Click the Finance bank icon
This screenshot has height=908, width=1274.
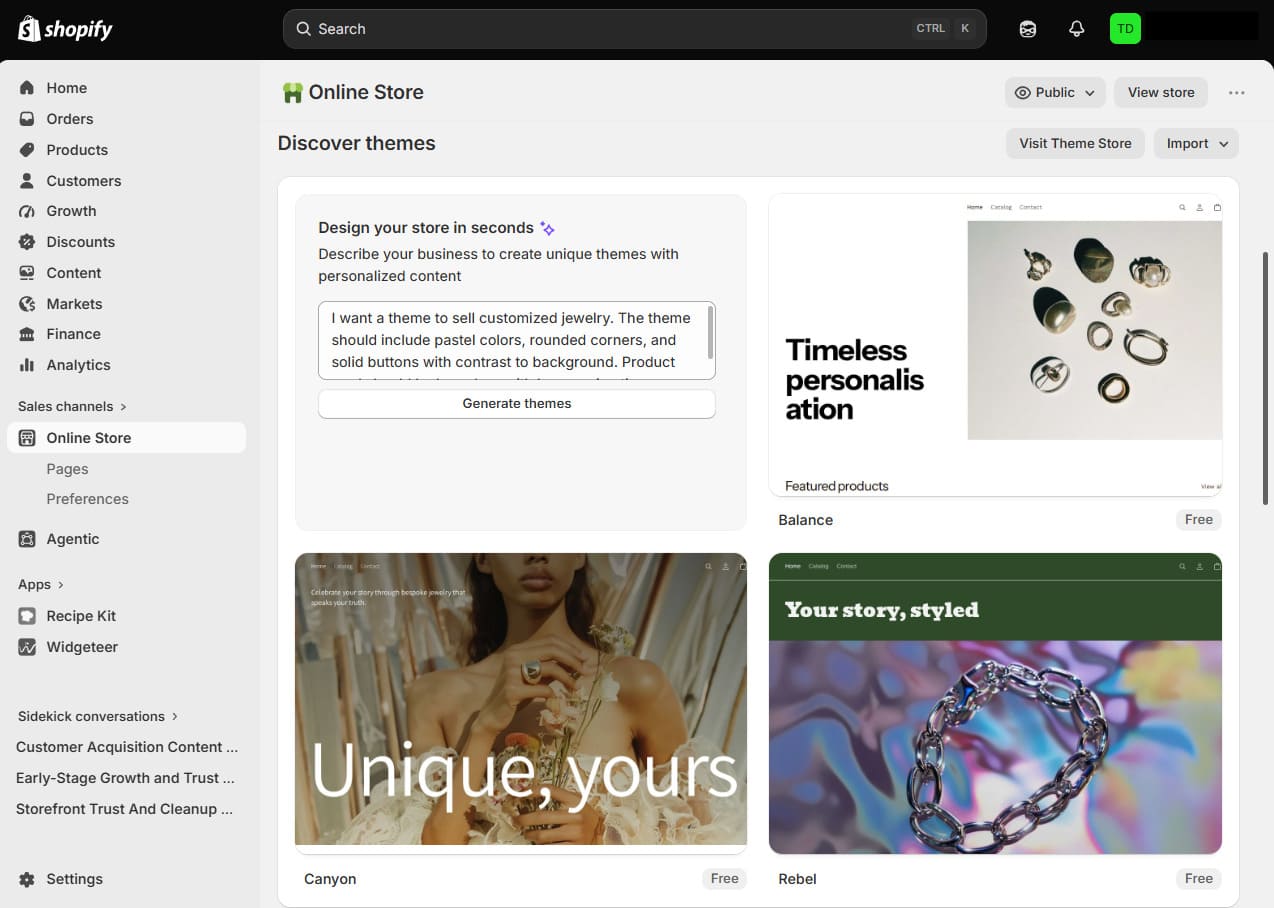[27, 334]
